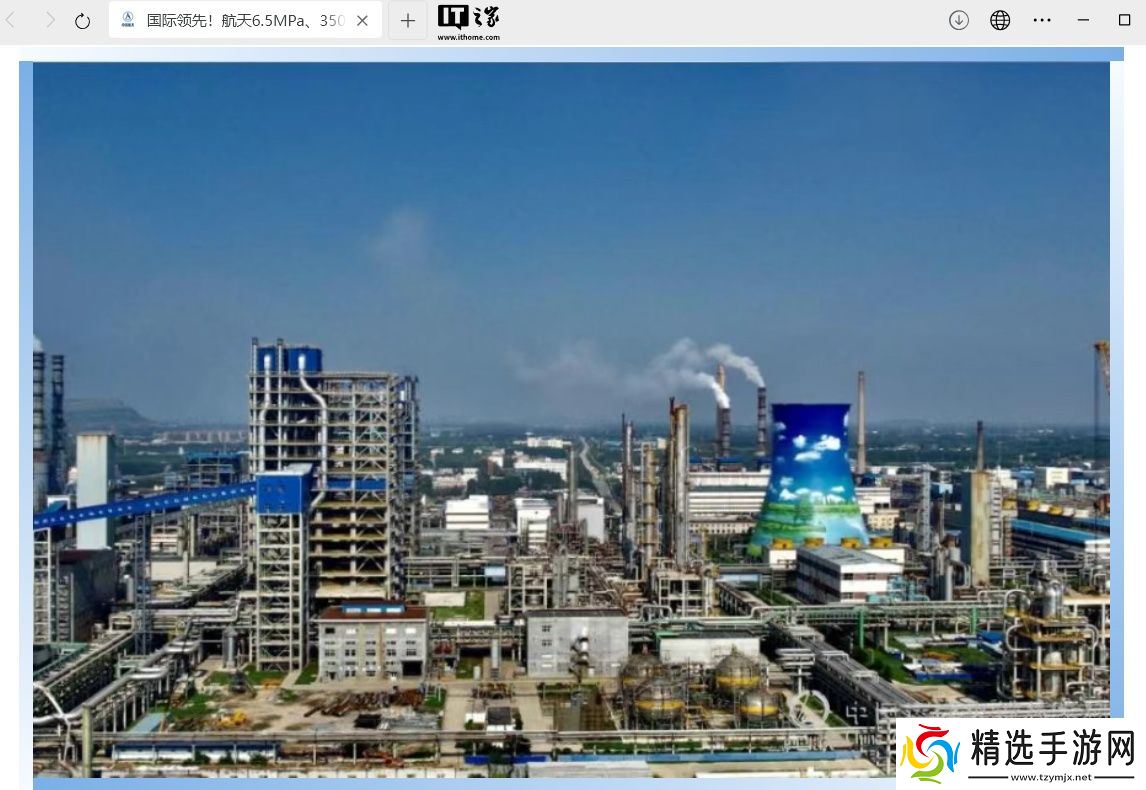Close the 国际领先 article tab
The image size is (1146, 790).
coord(362,20)
